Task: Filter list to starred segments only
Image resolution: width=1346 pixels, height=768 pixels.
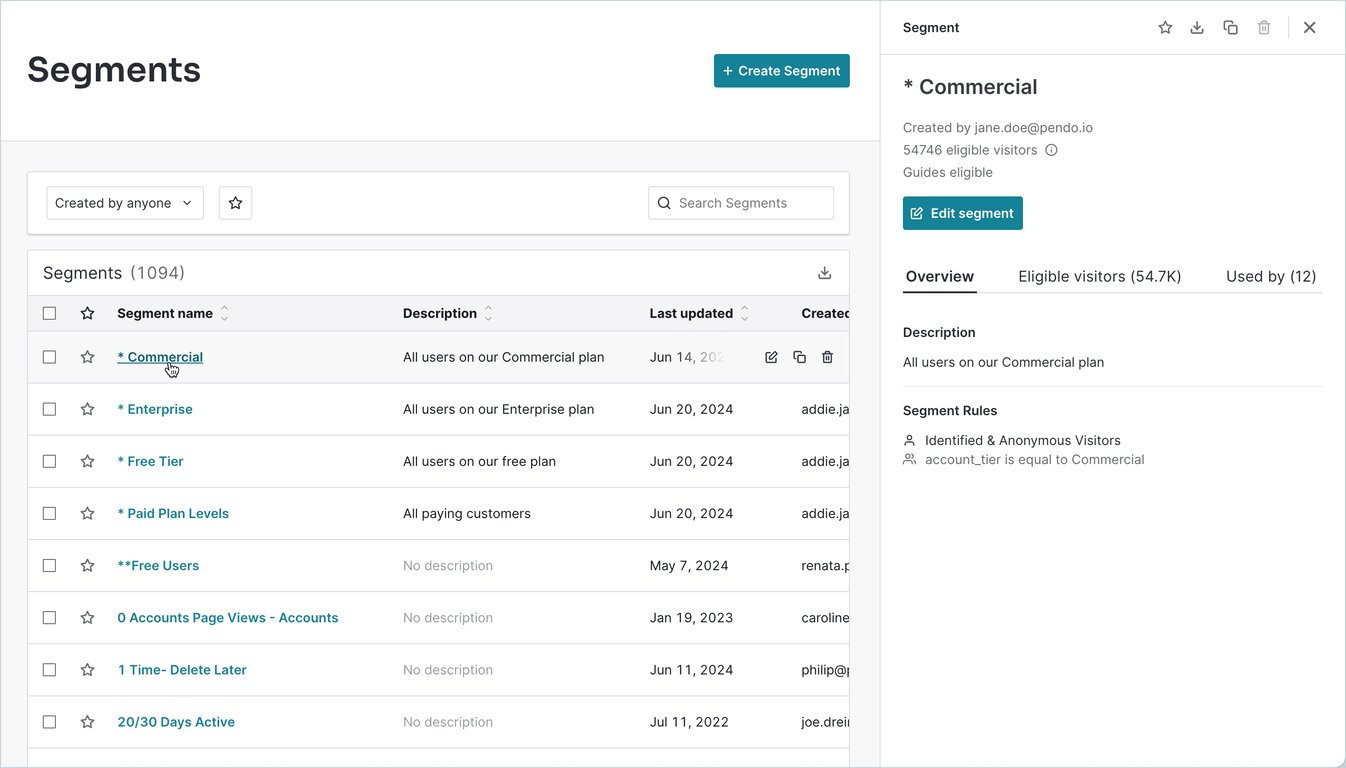Action: [x=236, y=203]
